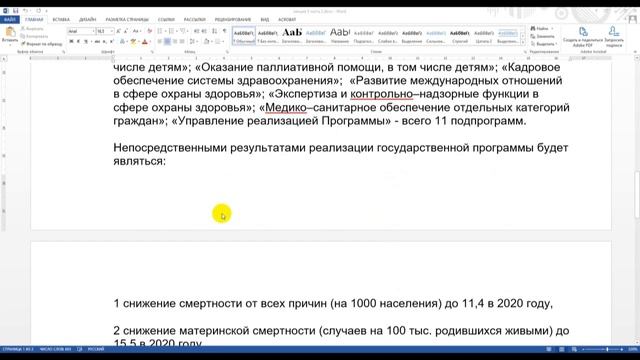This screenshot has height=360, width=640.
Task: Toggle Bold formatting
Action: coord(71,41)
